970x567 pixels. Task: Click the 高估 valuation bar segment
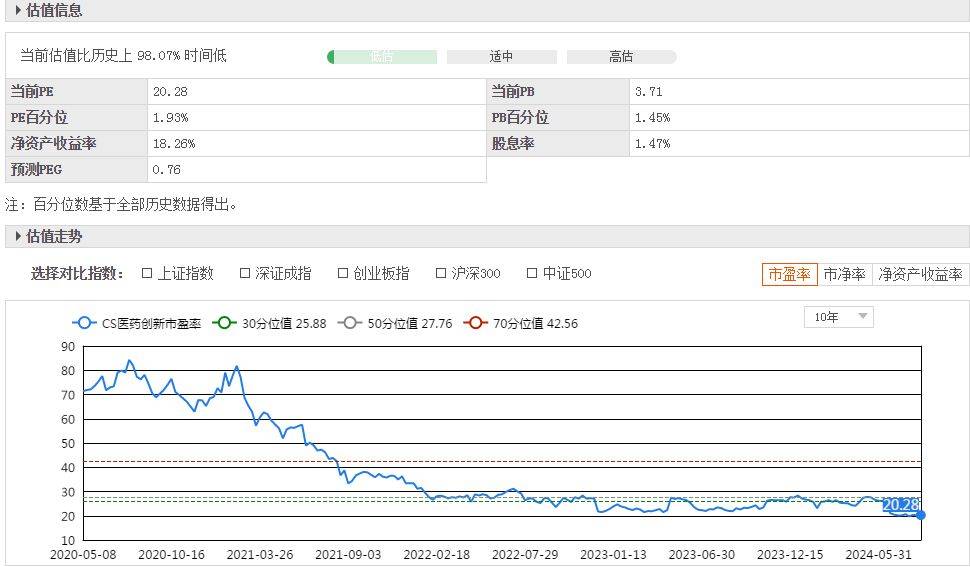621,57
